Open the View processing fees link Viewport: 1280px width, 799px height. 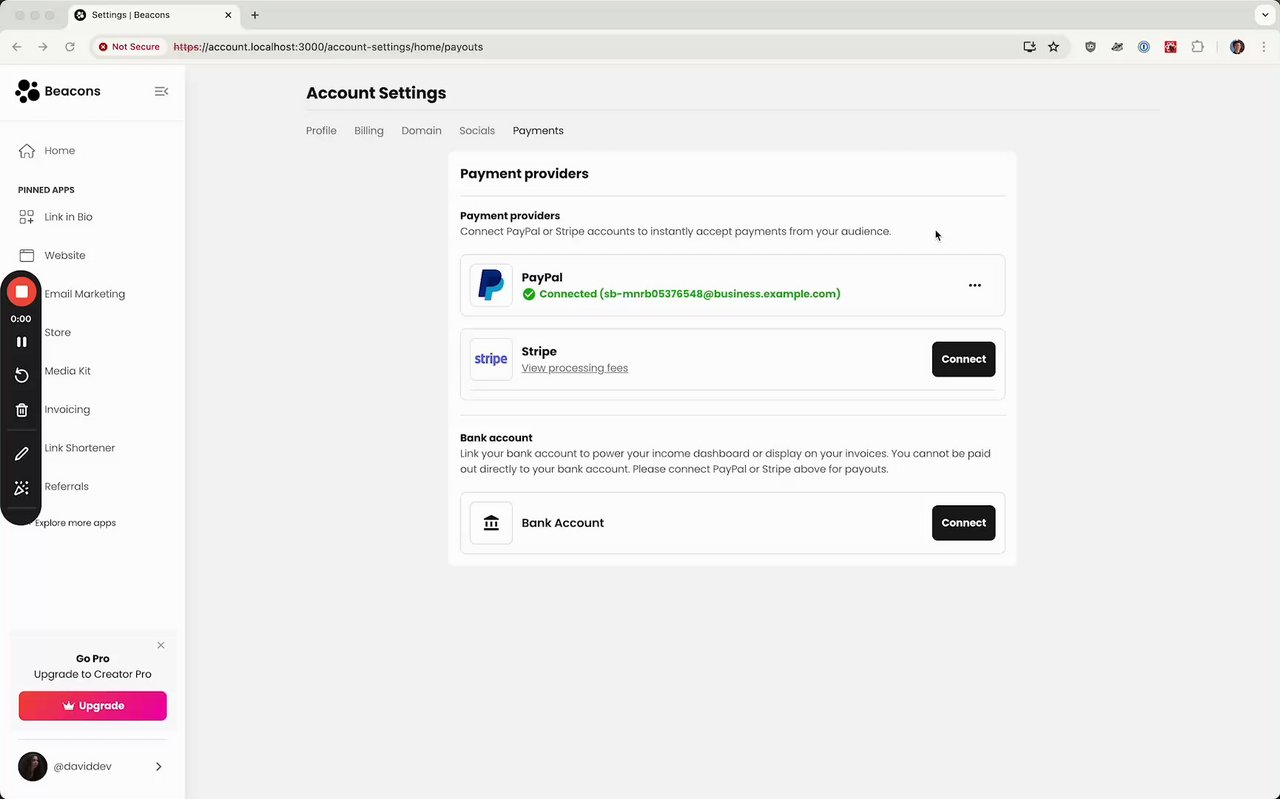(575, 368)
